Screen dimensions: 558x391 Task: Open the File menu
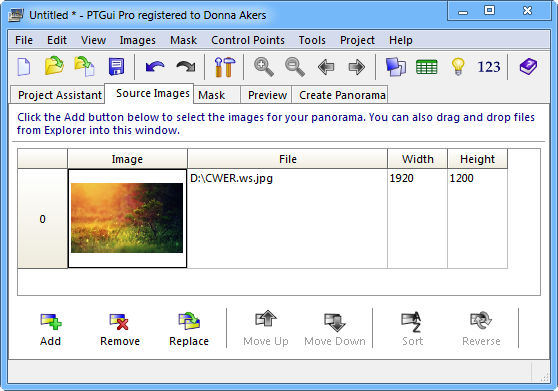pos(24,40)
